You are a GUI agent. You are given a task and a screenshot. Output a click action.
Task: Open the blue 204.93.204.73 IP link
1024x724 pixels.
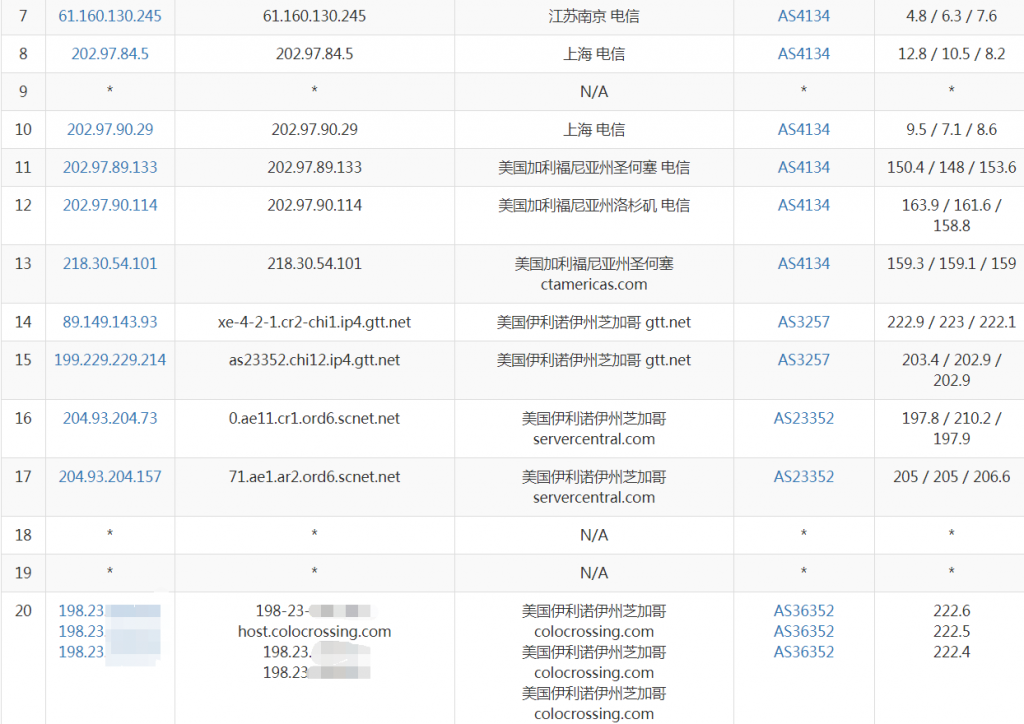click(110, 418)
